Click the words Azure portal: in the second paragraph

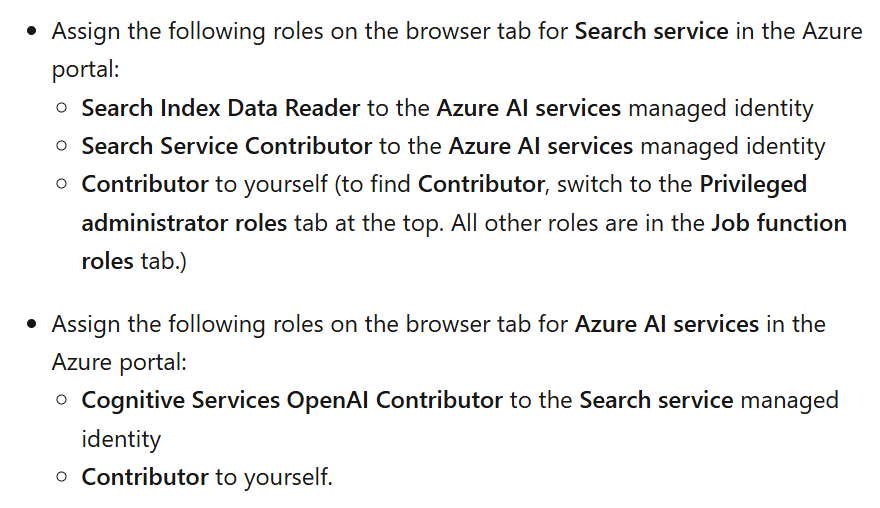(x=119, y=363)
